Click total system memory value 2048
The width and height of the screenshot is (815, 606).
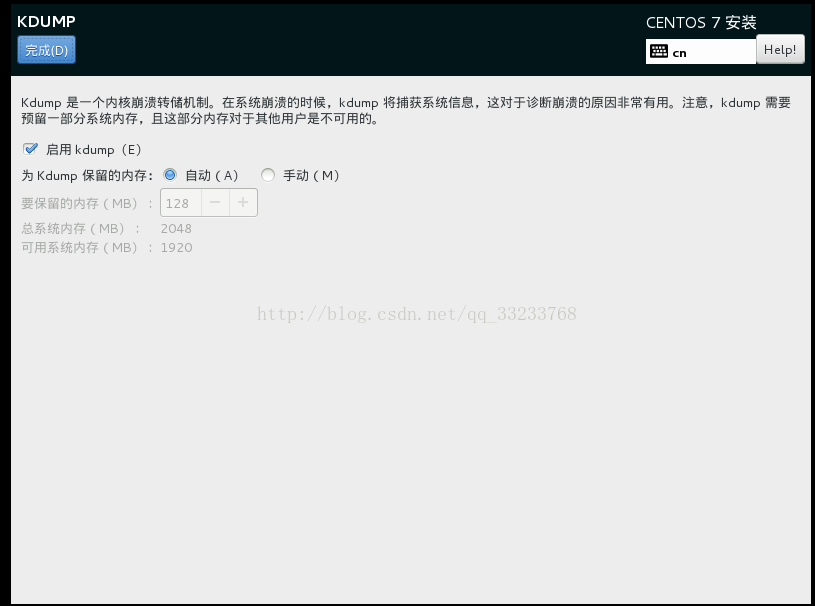pyautogui.click(x=176, y=229)
